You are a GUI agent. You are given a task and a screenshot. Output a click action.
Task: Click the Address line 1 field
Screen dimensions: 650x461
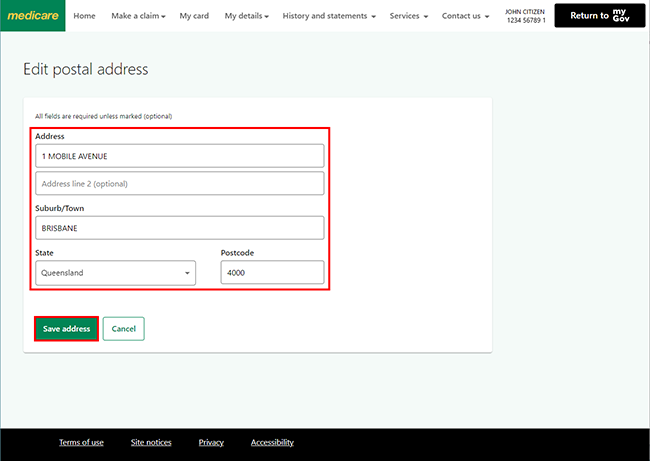click(179, 156)
